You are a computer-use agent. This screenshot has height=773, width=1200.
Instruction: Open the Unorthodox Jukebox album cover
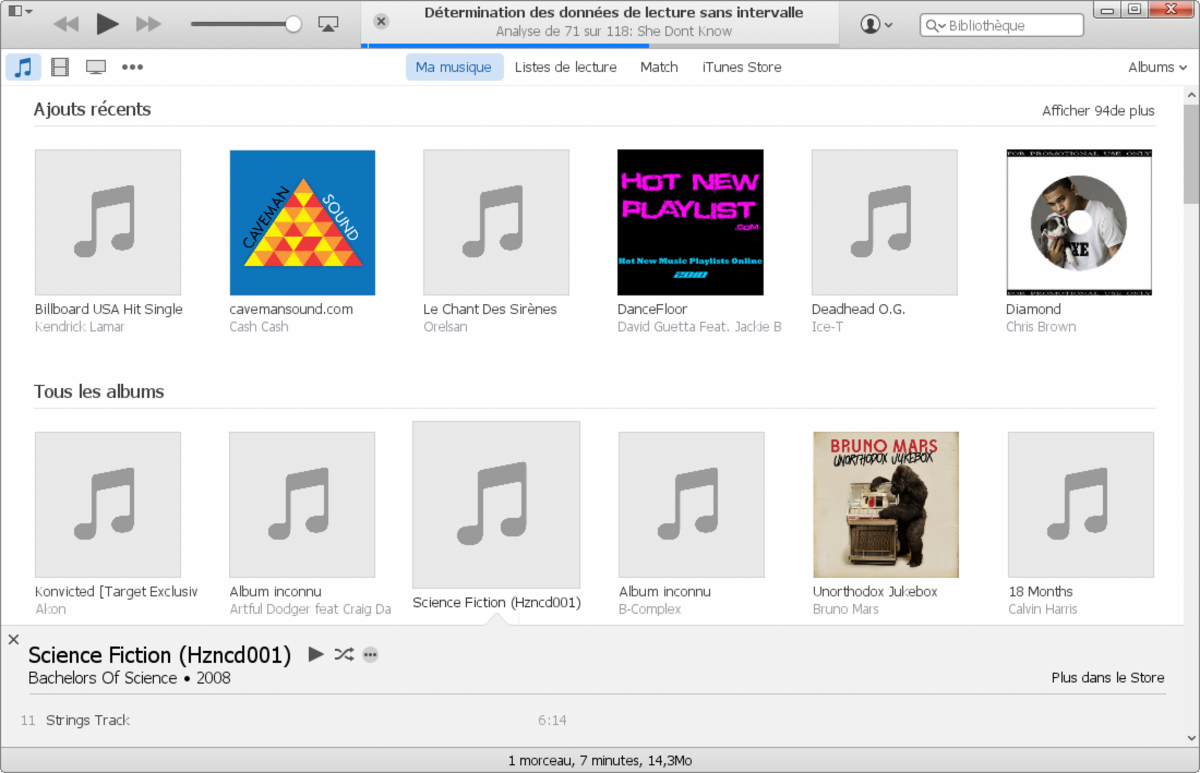point(886,504)
